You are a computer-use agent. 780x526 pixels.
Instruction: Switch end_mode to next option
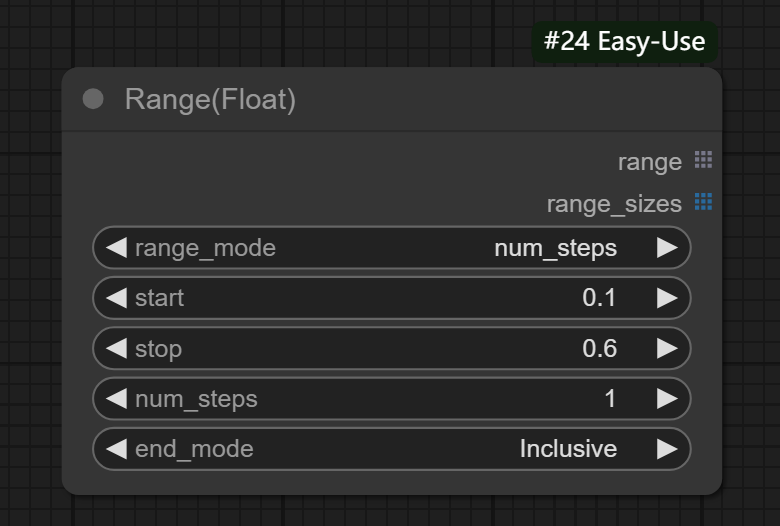667,449
